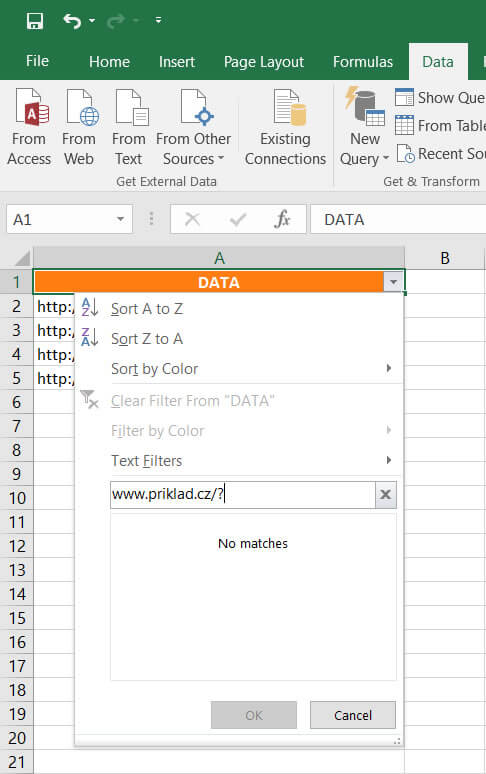The image size is (486, 774).
Task: Select row 5 header
Action: click(x=16, y=379)
